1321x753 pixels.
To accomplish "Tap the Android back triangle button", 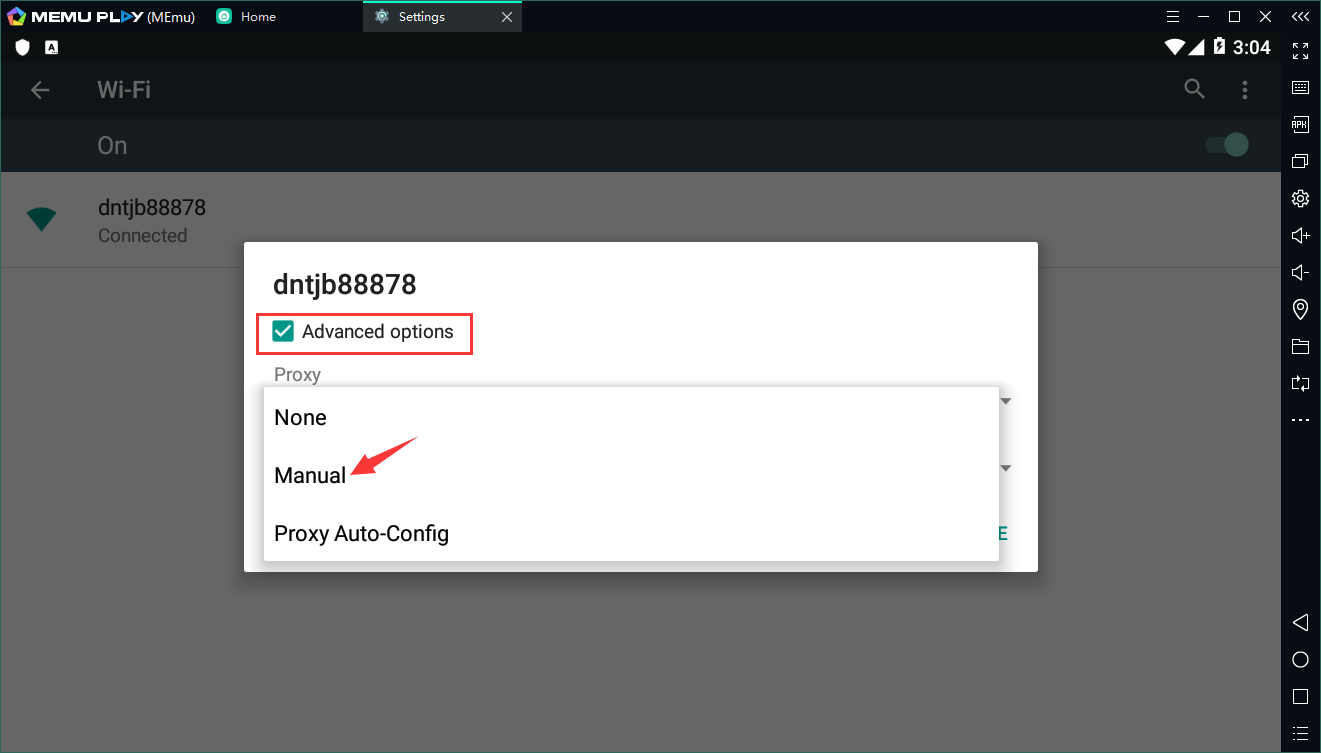I will coord(1300,622).
